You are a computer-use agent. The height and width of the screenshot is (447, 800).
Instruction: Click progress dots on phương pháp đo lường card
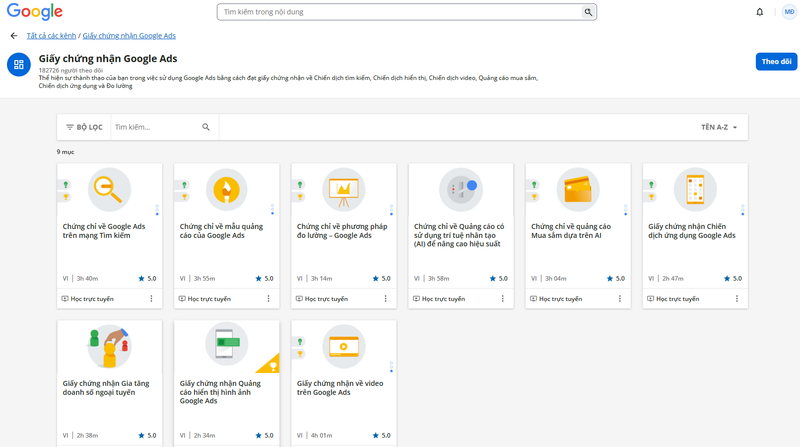pos(391,210)
